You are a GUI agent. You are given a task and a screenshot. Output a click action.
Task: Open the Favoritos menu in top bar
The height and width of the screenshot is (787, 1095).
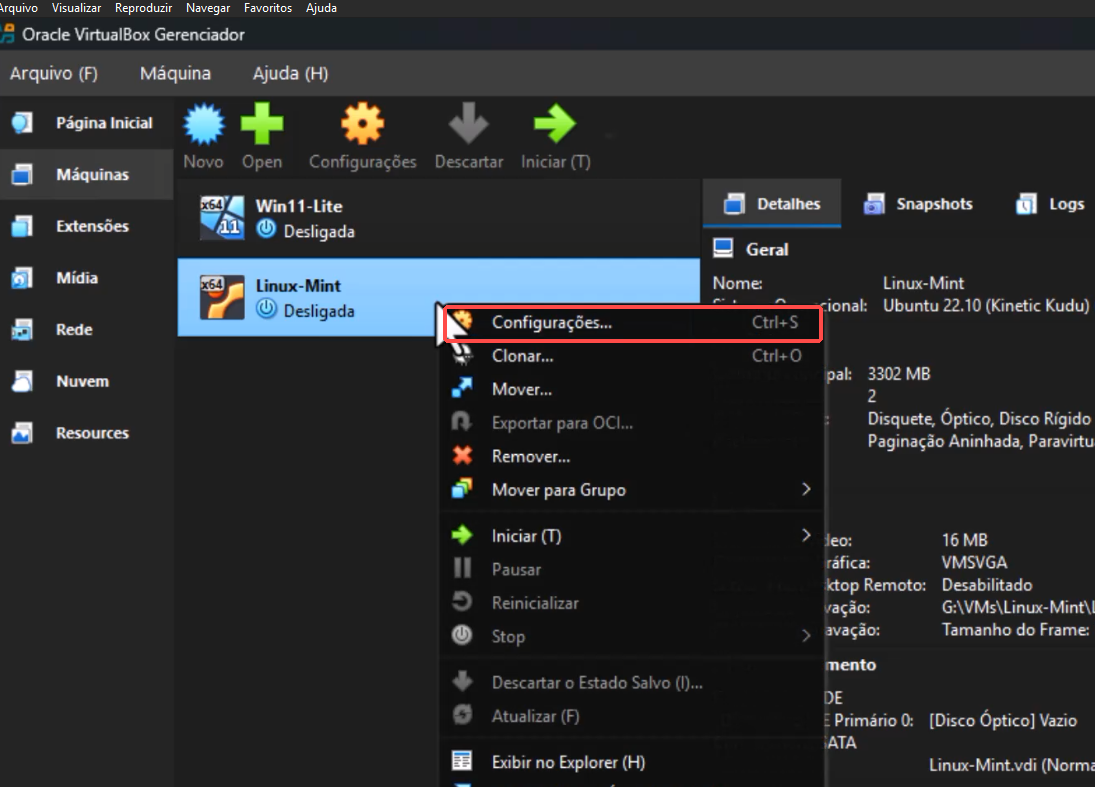click(268, 8)
